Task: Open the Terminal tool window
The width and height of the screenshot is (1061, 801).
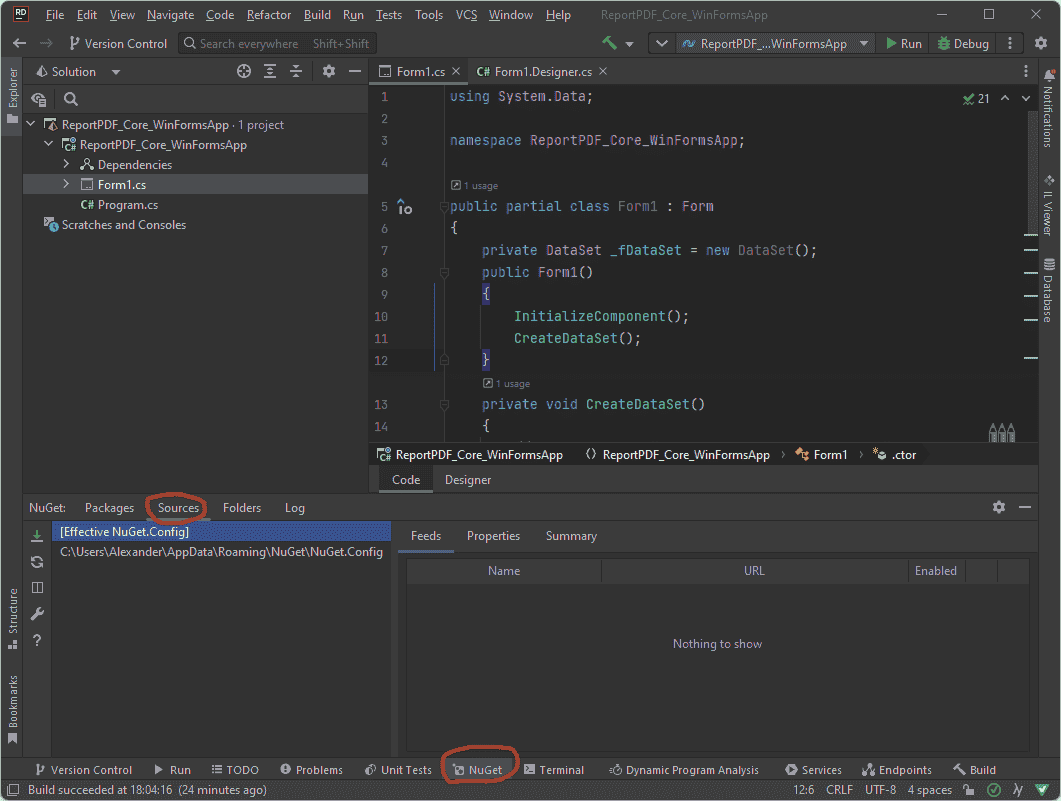Action: point(554,770)
